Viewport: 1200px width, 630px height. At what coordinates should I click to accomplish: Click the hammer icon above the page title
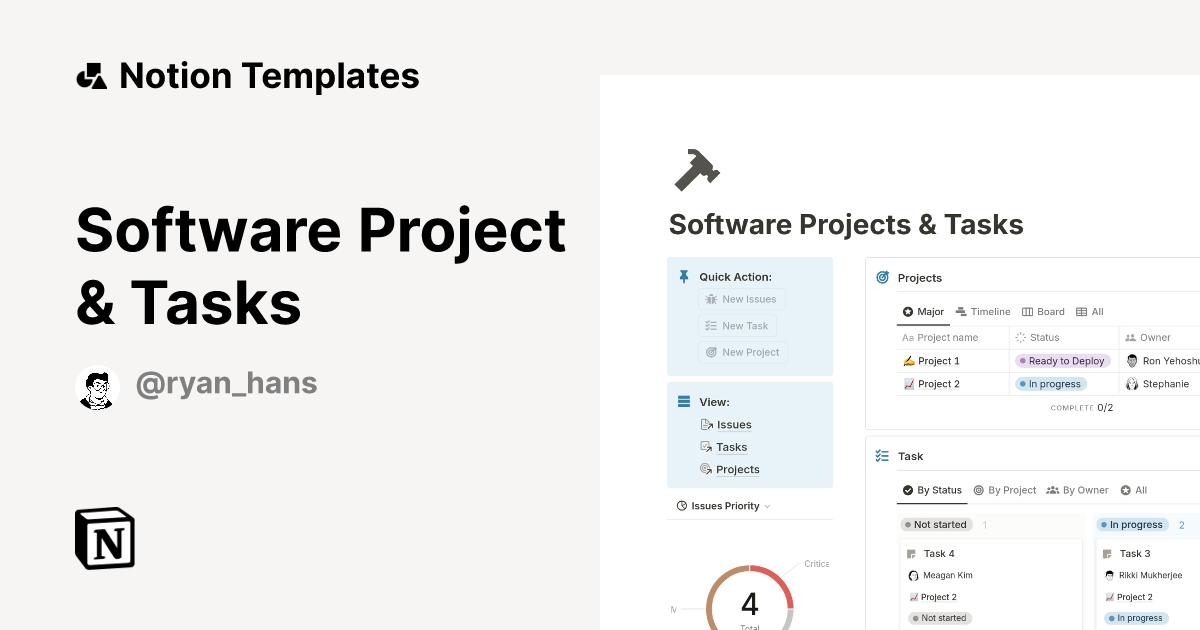tap(697, 170)
